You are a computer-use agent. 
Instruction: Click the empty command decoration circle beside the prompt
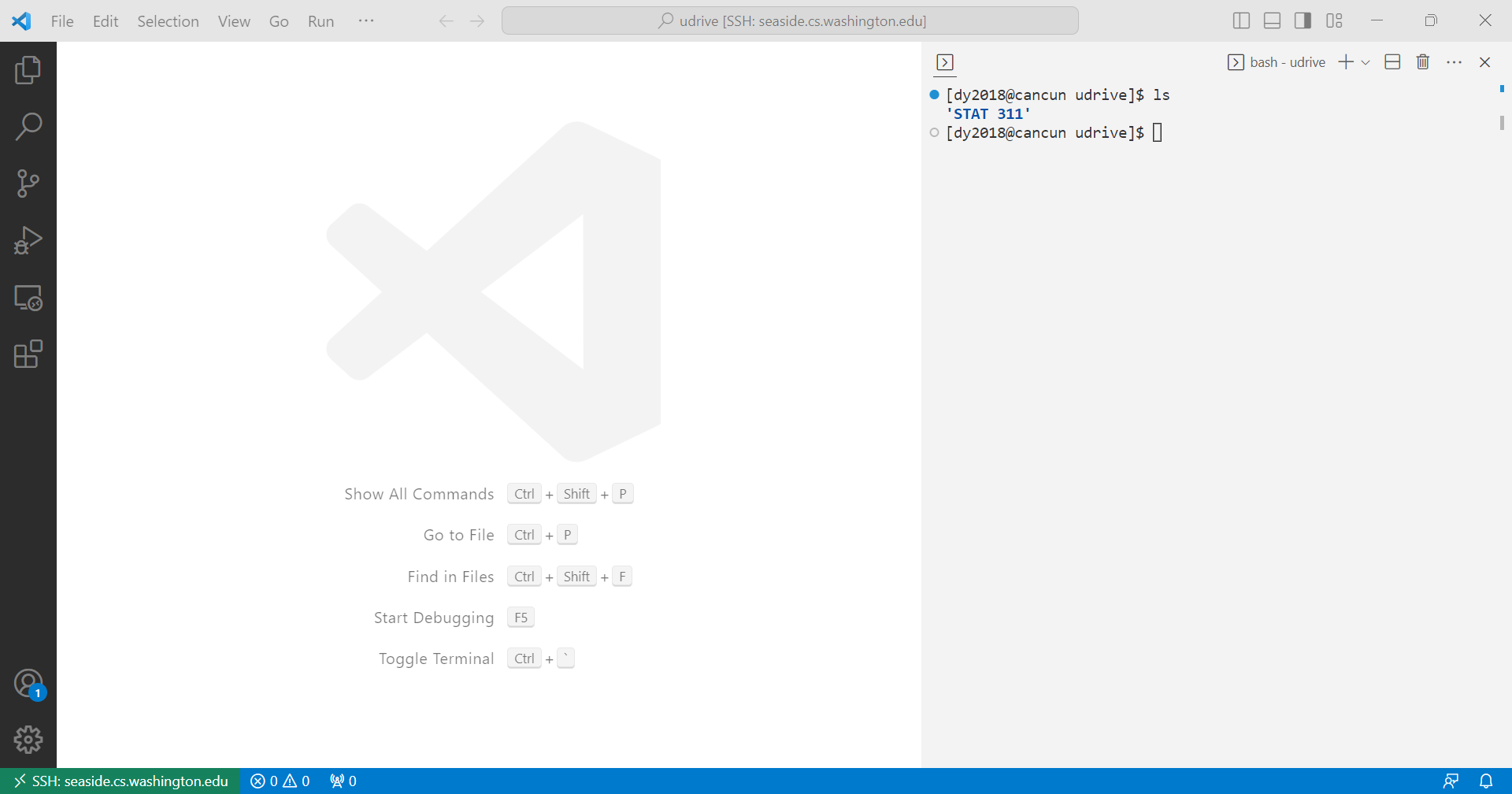tap(935, 132)
